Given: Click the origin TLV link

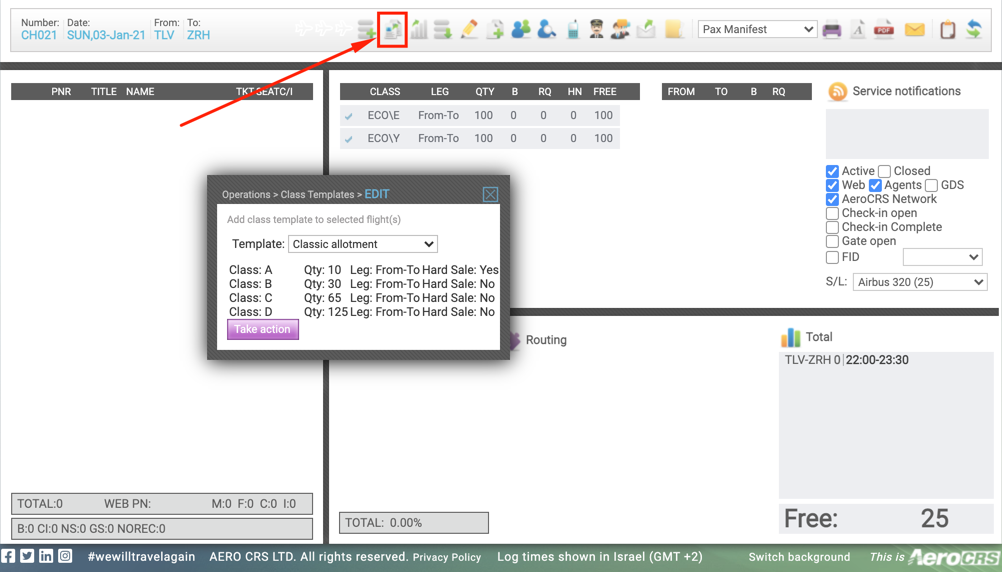Looking at the screenshot, I should 164,35.
